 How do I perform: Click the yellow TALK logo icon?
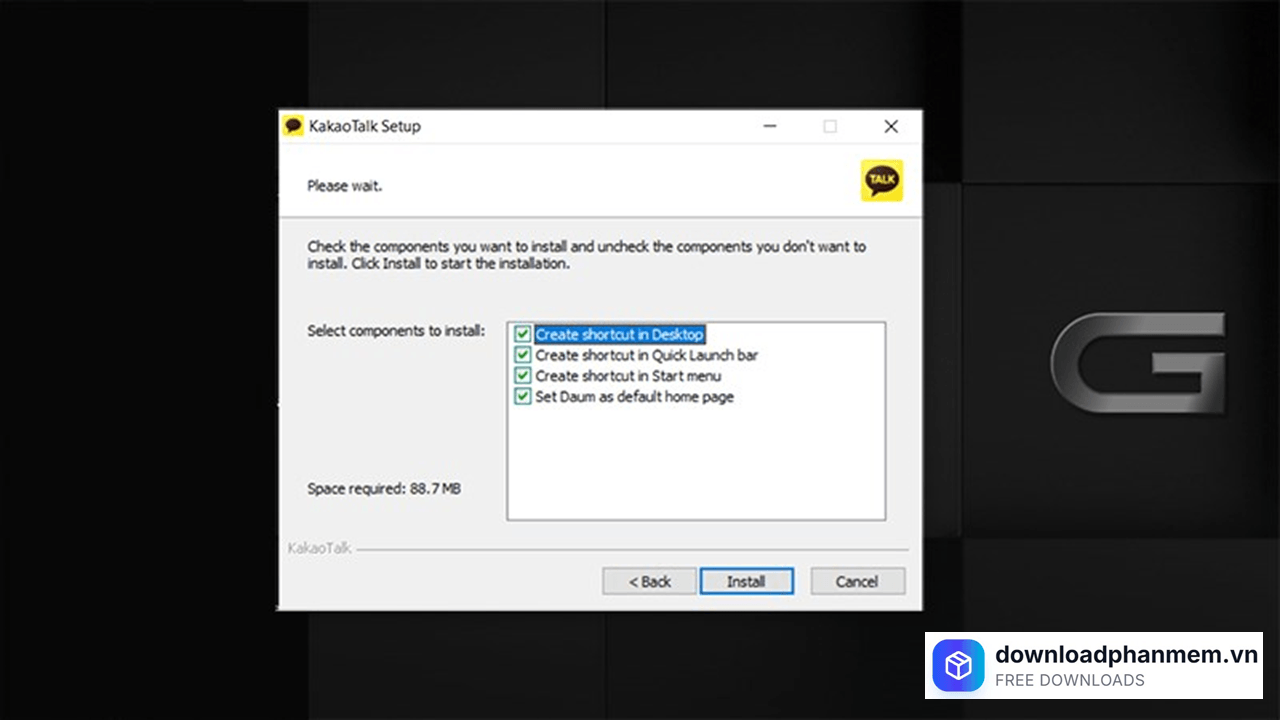pyautogui.click(x=881, y=181)
